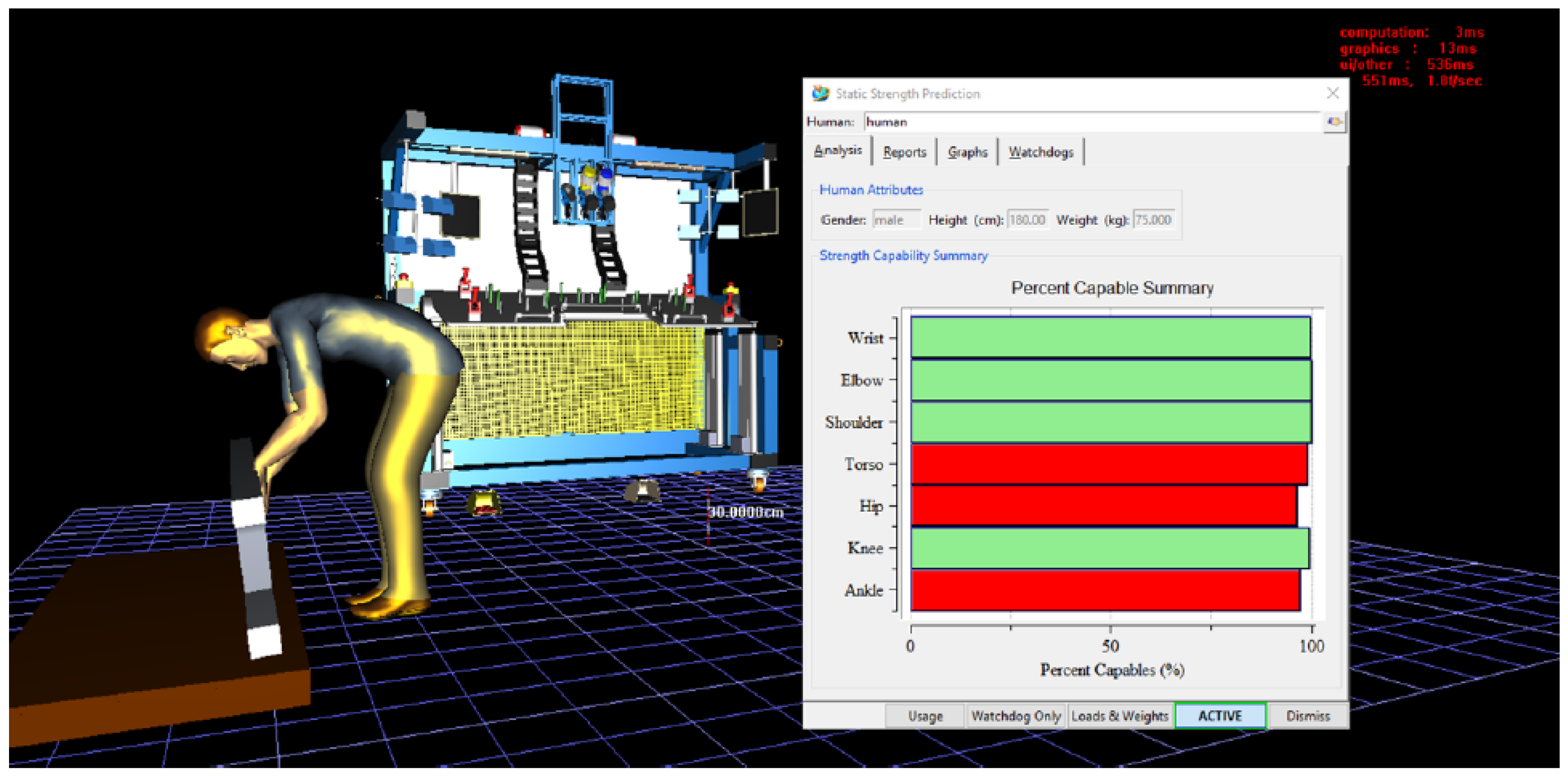The width and height of the screenshot is (1568, 776).
Task: Toggle the Watchdog Only button
Action: point(1015,716)
